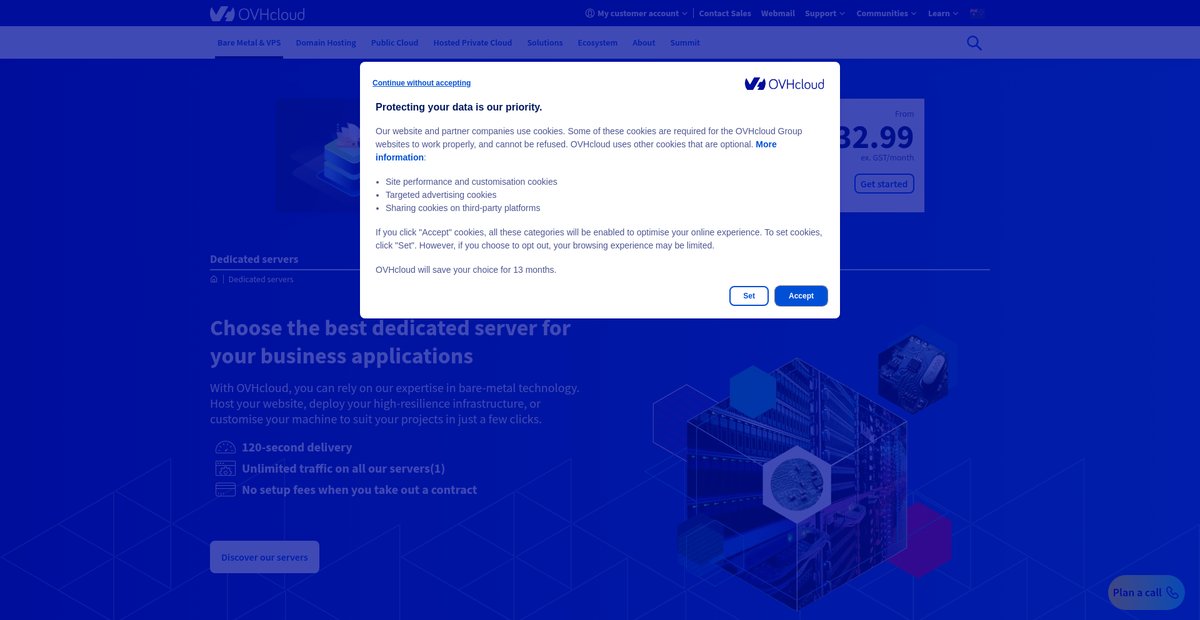Open the Webmail link

point(778,14)
